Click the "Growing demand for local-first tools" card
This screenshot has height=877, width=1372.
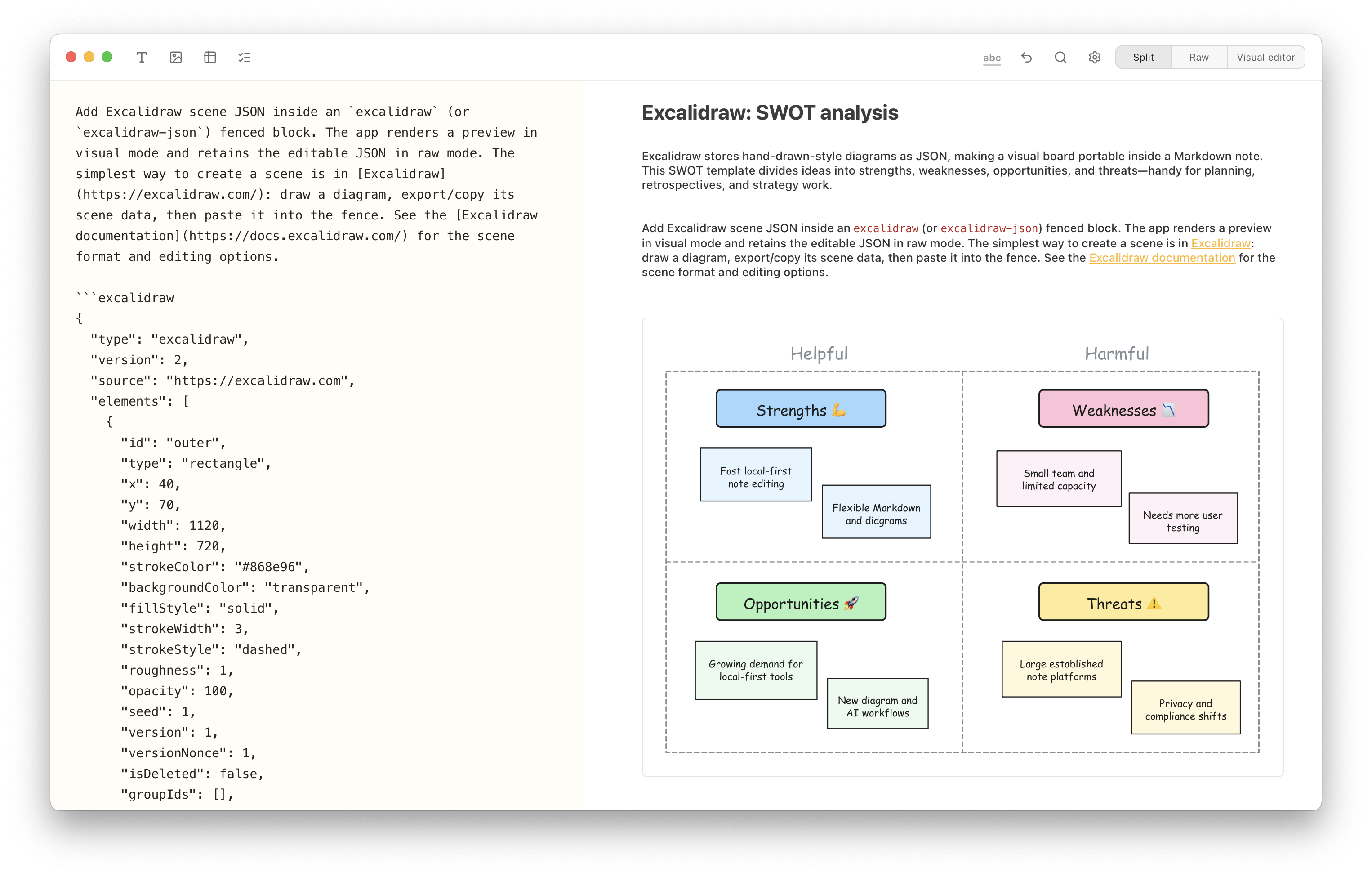tap(756, 671)
